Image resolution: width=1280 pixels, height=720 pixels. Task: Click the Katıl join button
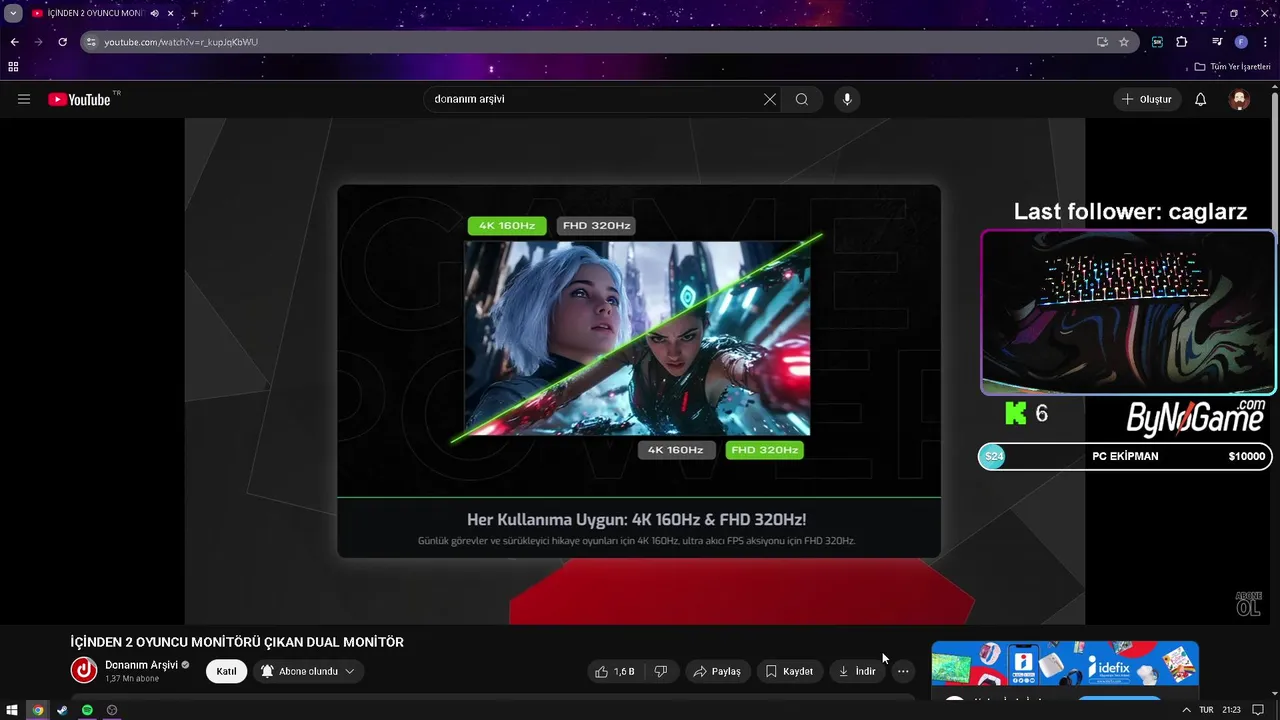226,671
